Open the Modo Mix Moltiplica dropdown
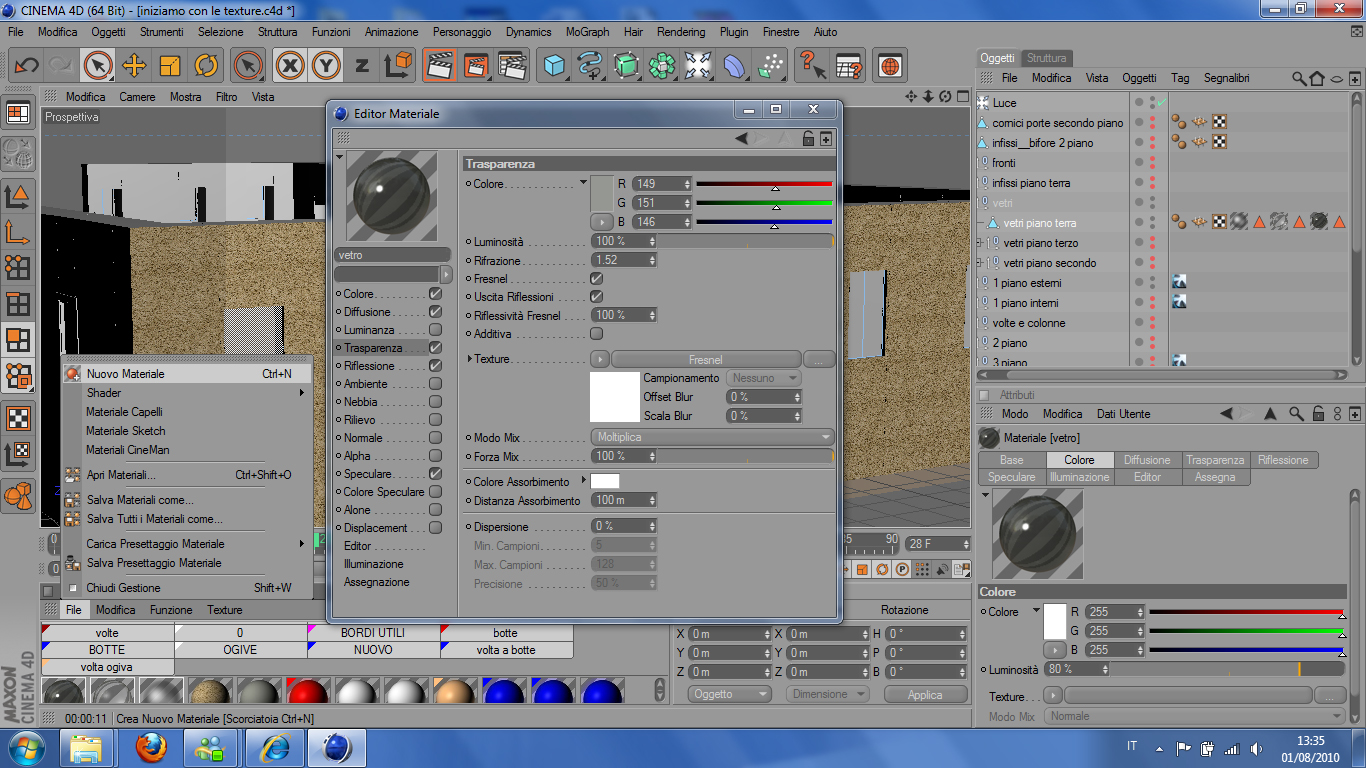The width and height of the screenshot is (1366, 768). [712, 438]
